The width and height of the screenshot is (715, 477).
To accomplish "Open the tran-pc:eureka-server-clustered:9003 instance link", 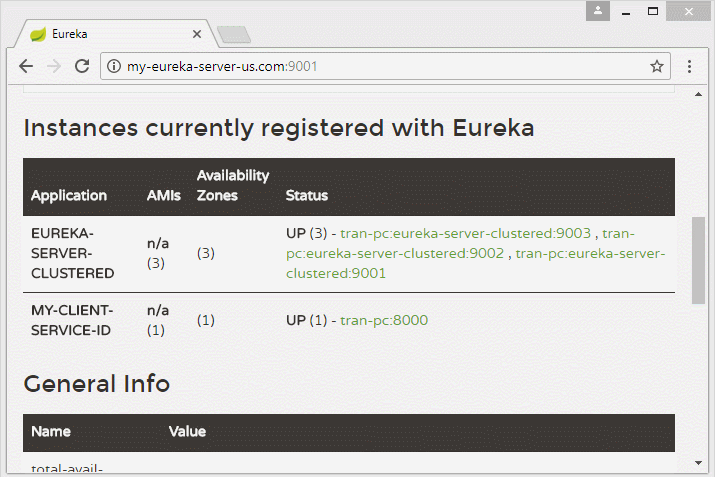I will coord(466,233).
